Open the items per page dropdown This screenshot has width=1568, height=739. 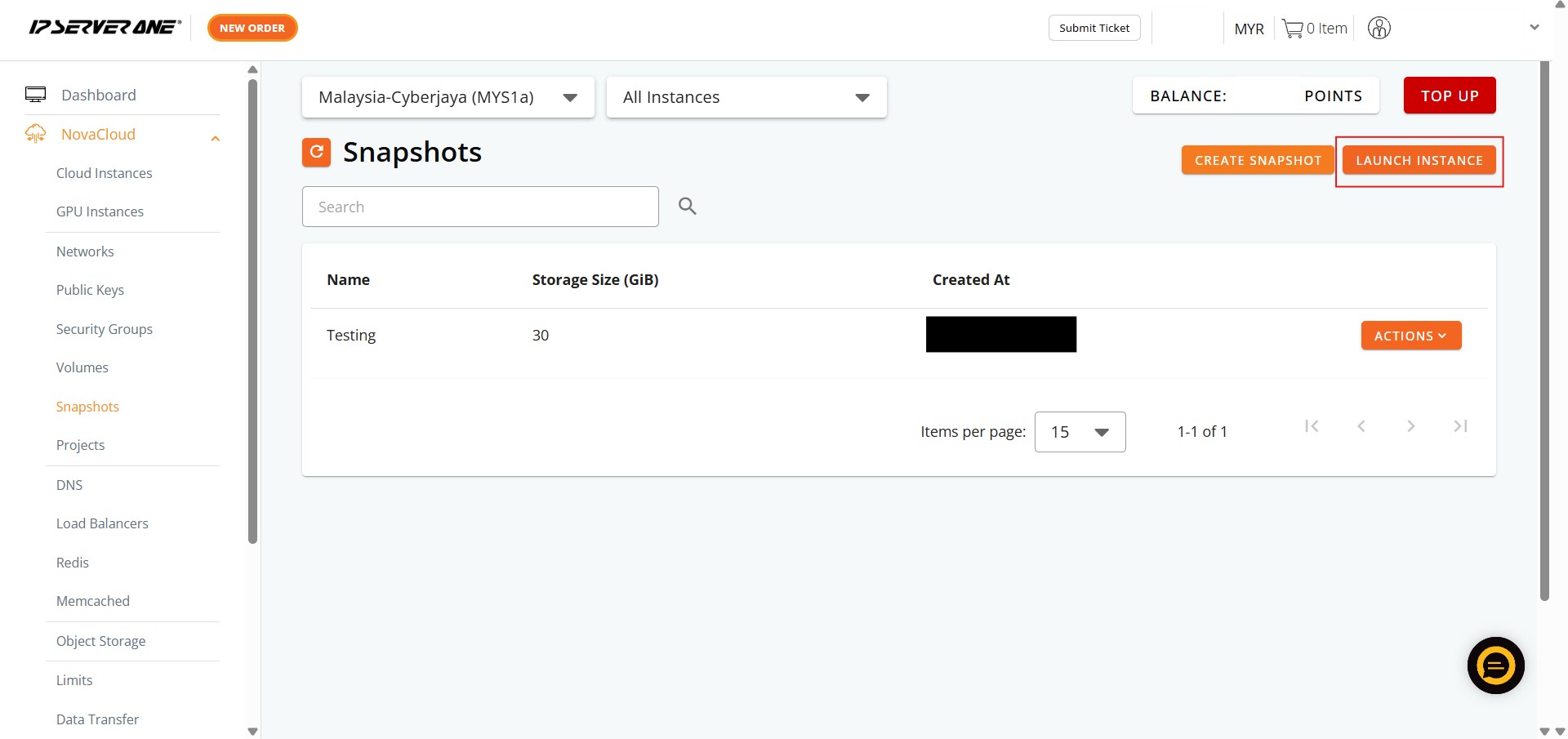[x=1079, y=432]
